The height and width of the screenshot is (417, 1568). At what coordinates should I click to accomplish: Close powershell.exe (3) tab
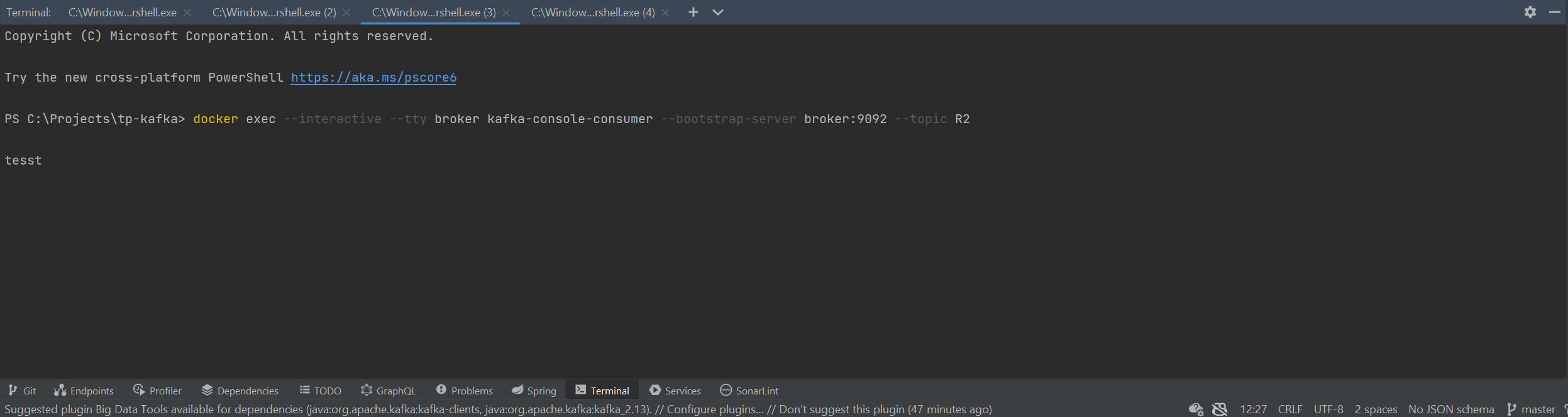(x=506, y=13)
